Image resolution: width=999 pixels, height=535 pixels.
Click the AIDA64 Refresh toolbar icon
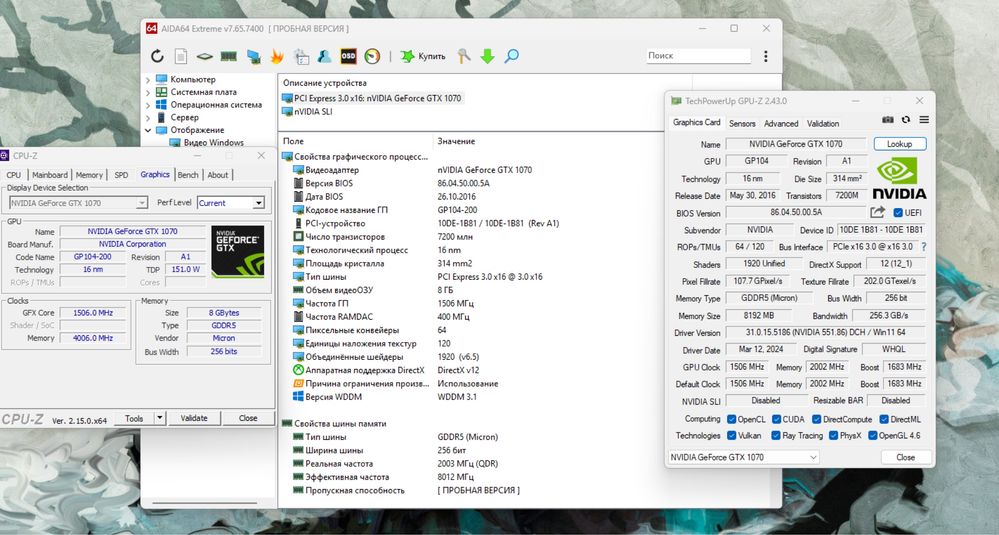coord(157,56)
